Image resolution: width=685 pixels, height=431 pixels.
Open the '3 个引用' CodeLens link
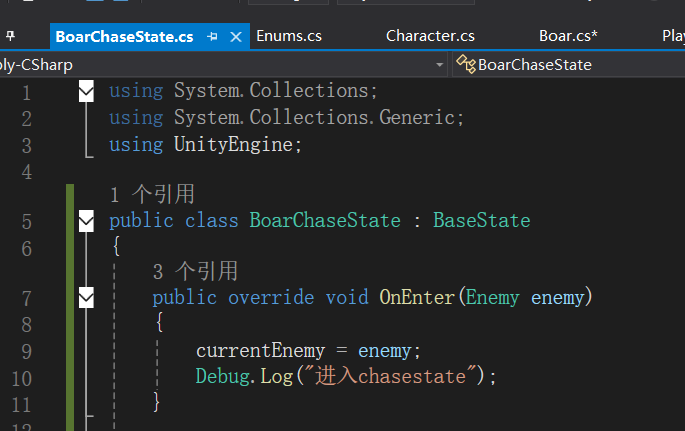click(x=195, y=271)
